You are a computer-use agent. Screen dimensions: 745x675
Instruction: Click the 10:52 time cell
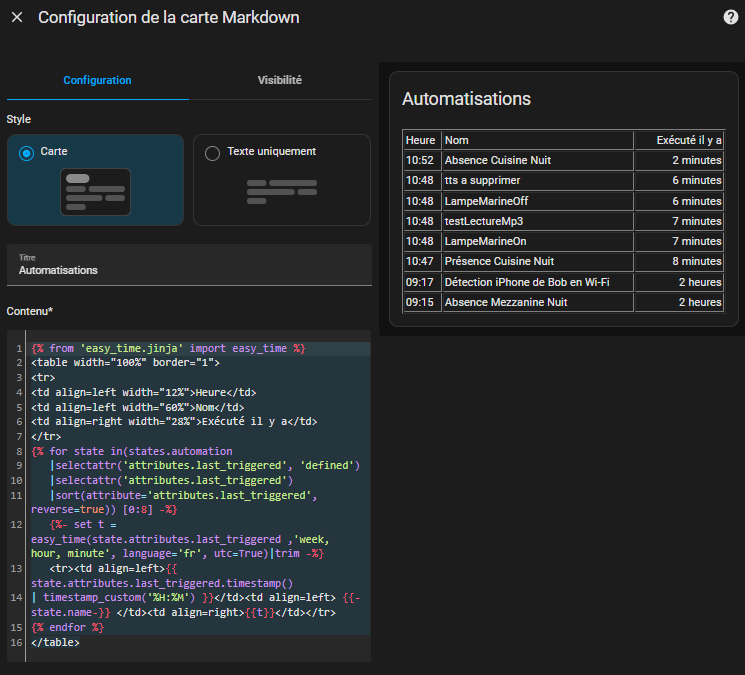click(x=420, y=160)
